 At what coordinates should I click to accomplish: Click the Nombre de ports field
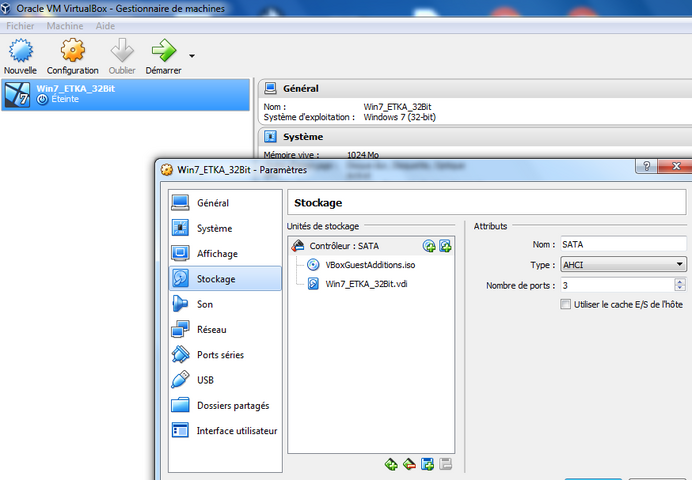point(617,285)
